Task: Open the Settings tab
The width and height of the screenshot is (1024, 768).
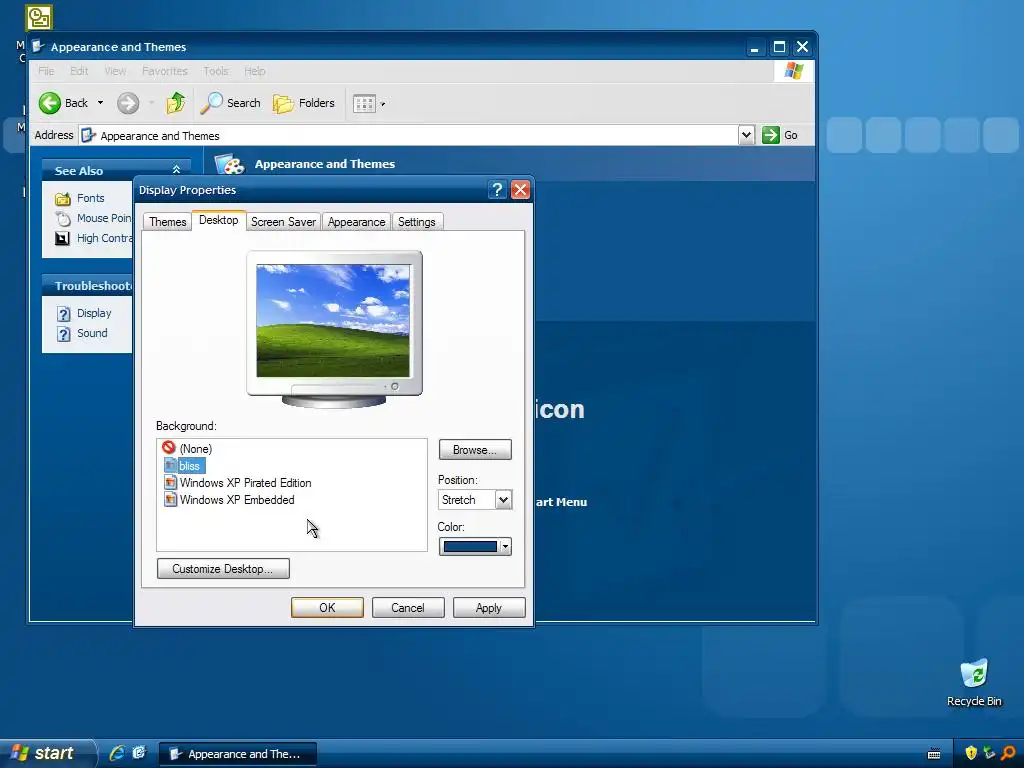Action: point(417,222)
